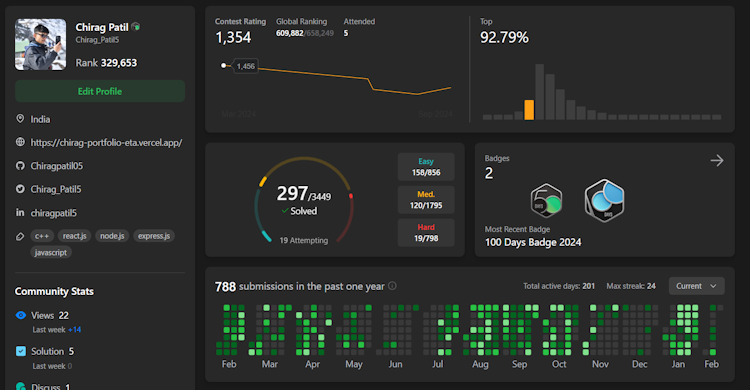
Task: Click the Total active days 201 stat
Action: coord(559,286)
